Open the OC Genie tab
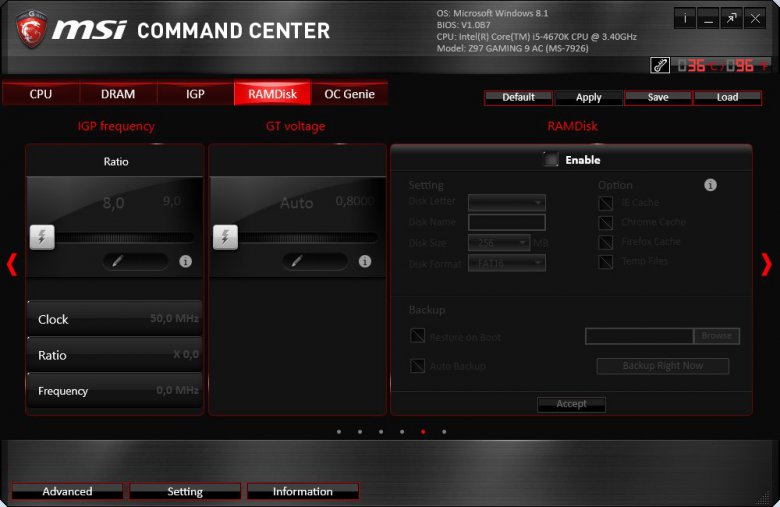Image resolution: width=780 pixels, height=507 pixels. pos(349,94)
